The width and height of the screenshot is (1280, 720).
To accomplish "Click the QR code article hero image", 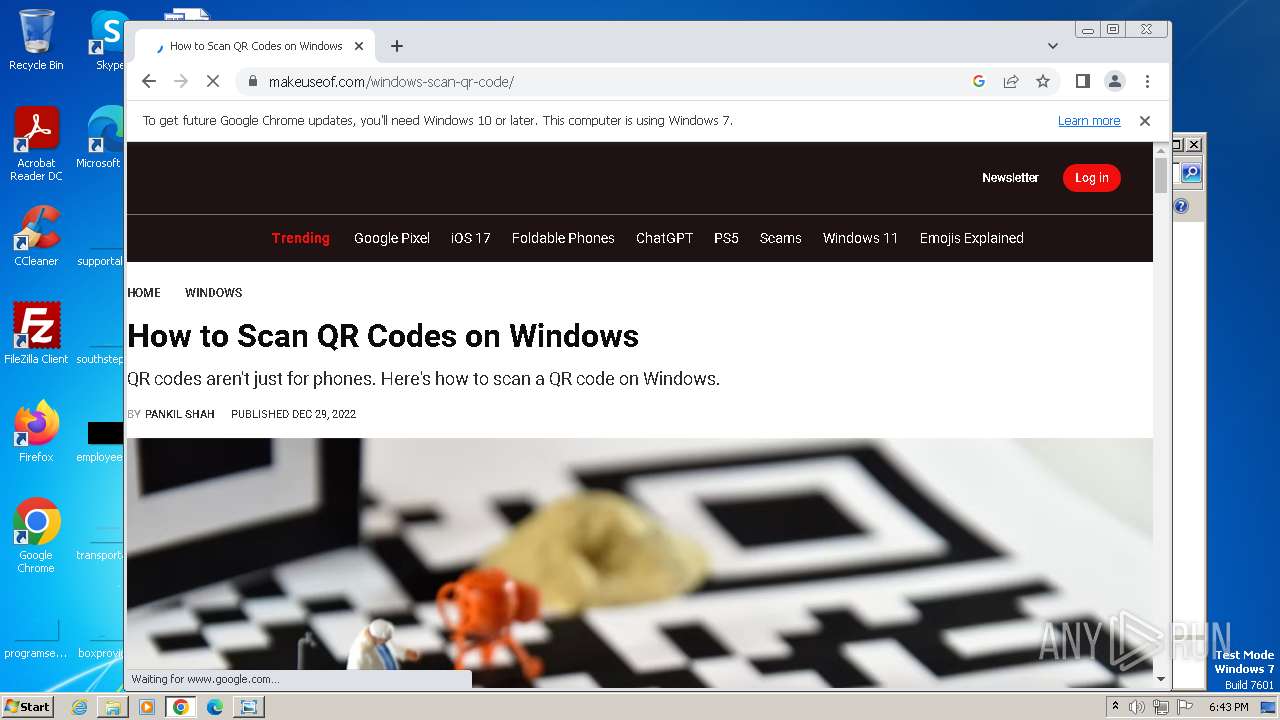I will tap(640, 562).
